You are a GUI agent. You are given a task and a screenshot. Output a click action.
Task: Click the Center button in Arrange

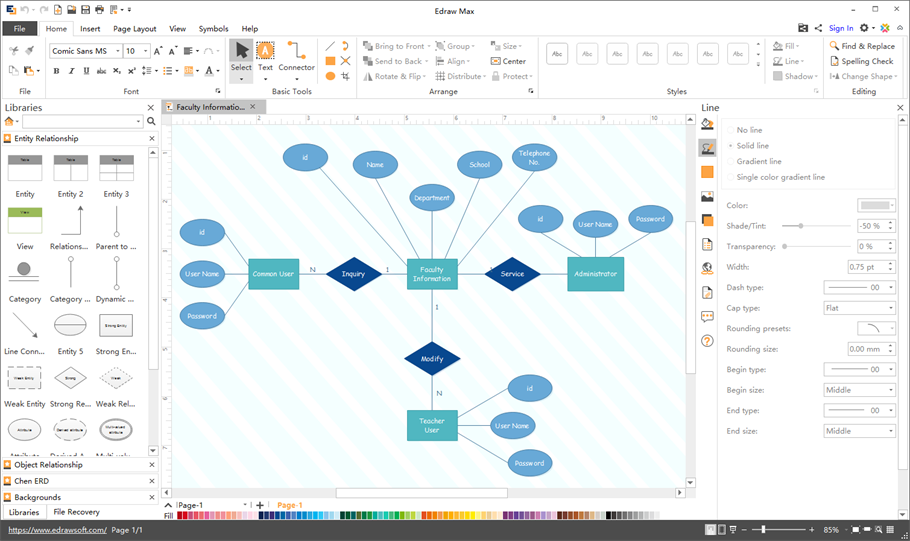(x=509, y=61)
